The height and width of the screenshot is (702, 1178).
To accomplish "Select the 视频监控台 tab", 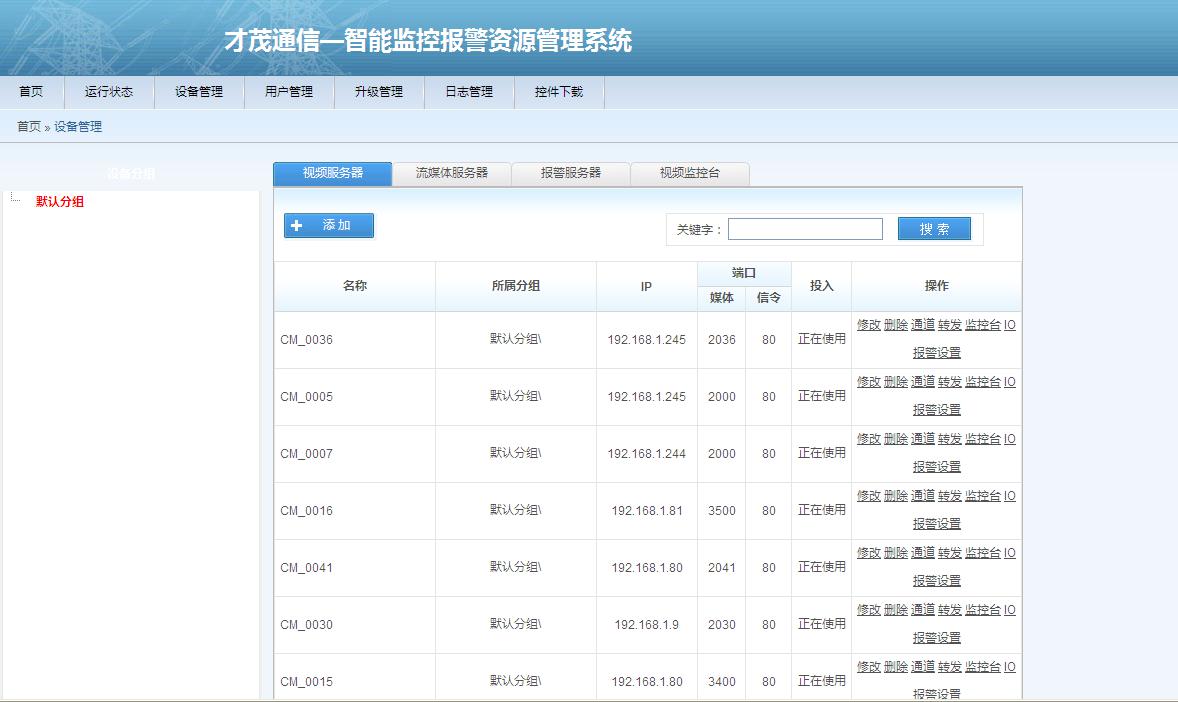I will pyautogui.click(x=690, y=173).
